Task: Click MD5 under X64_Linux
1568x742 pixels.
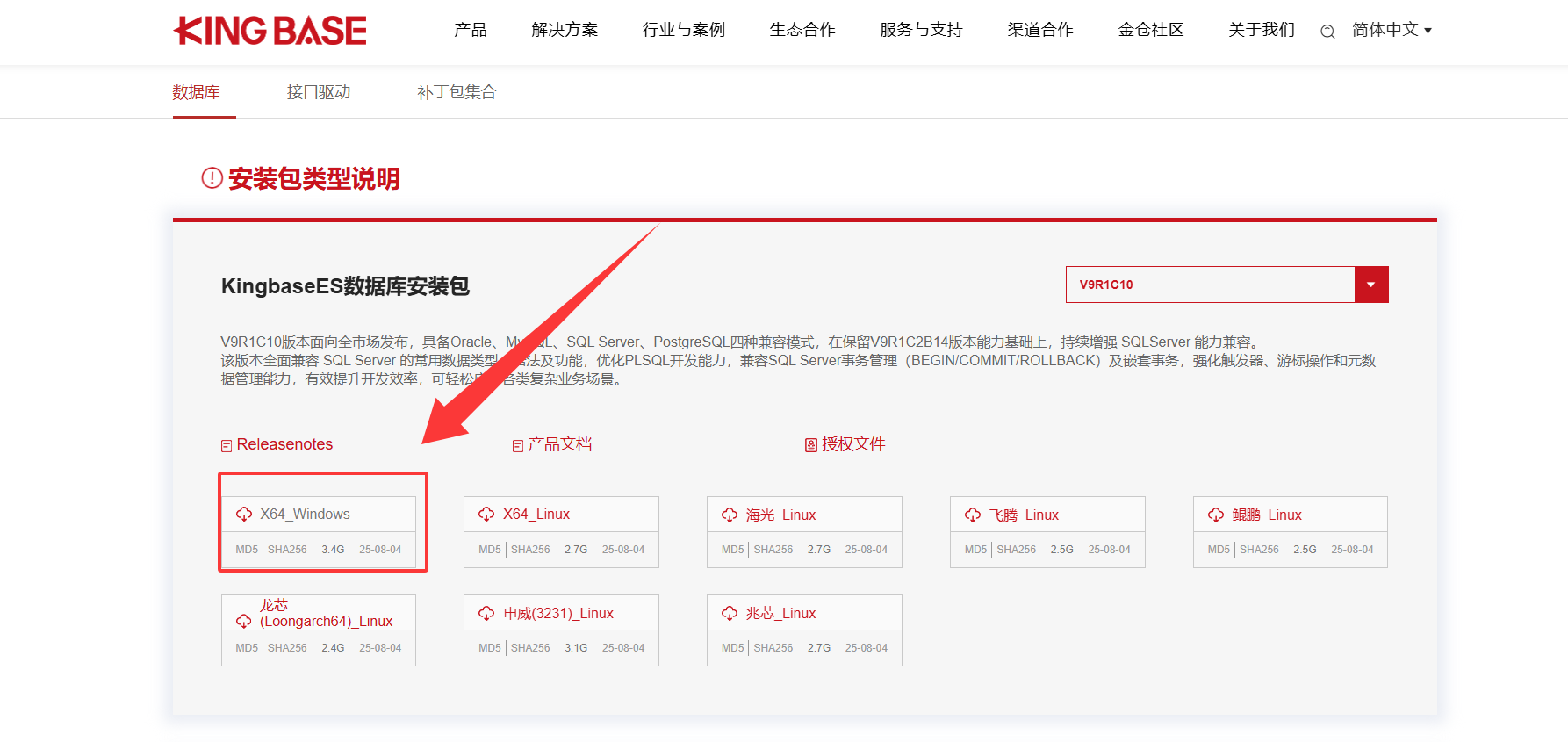Action: [490, 550]
